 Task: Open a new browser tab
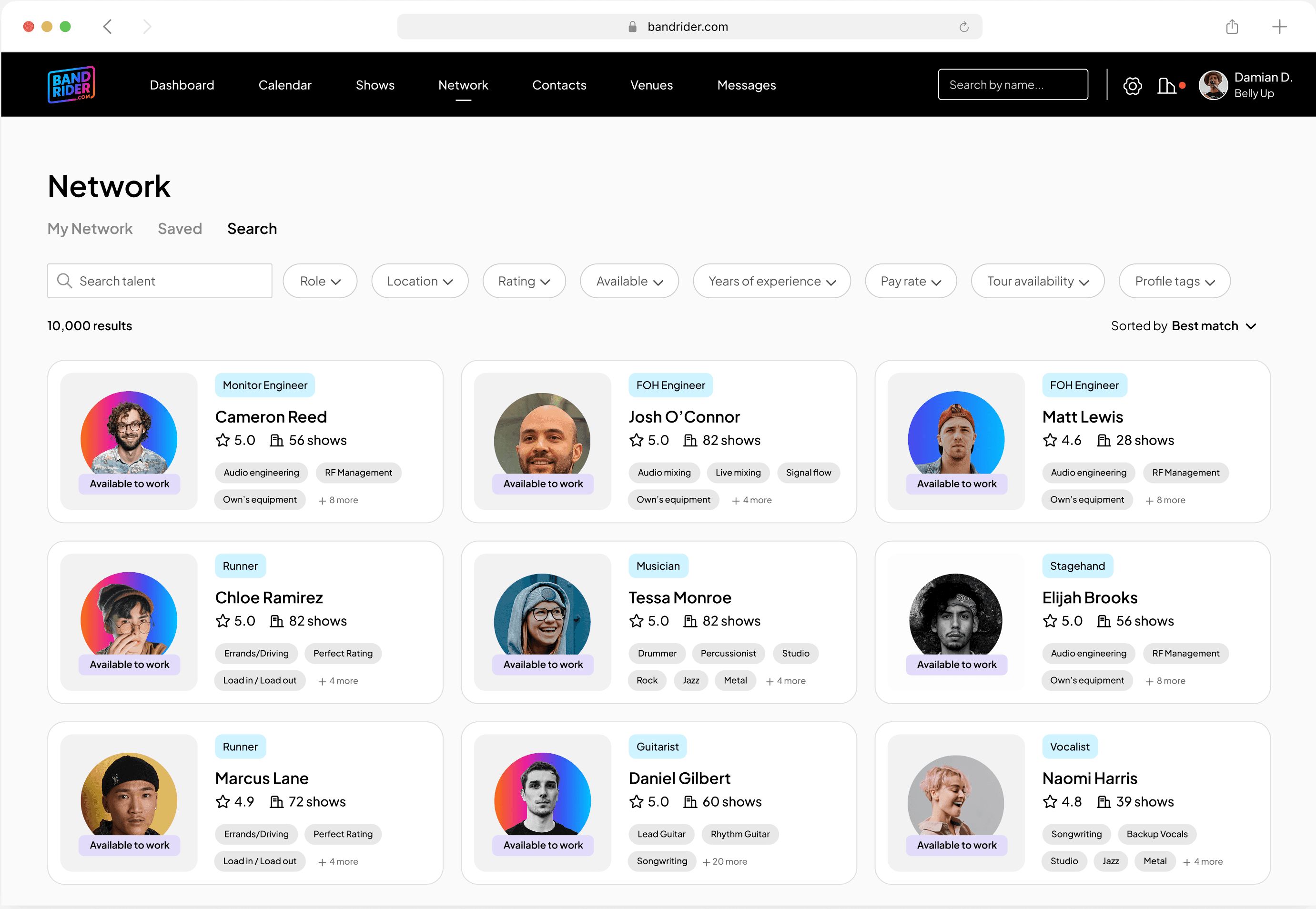[1279, 27]
